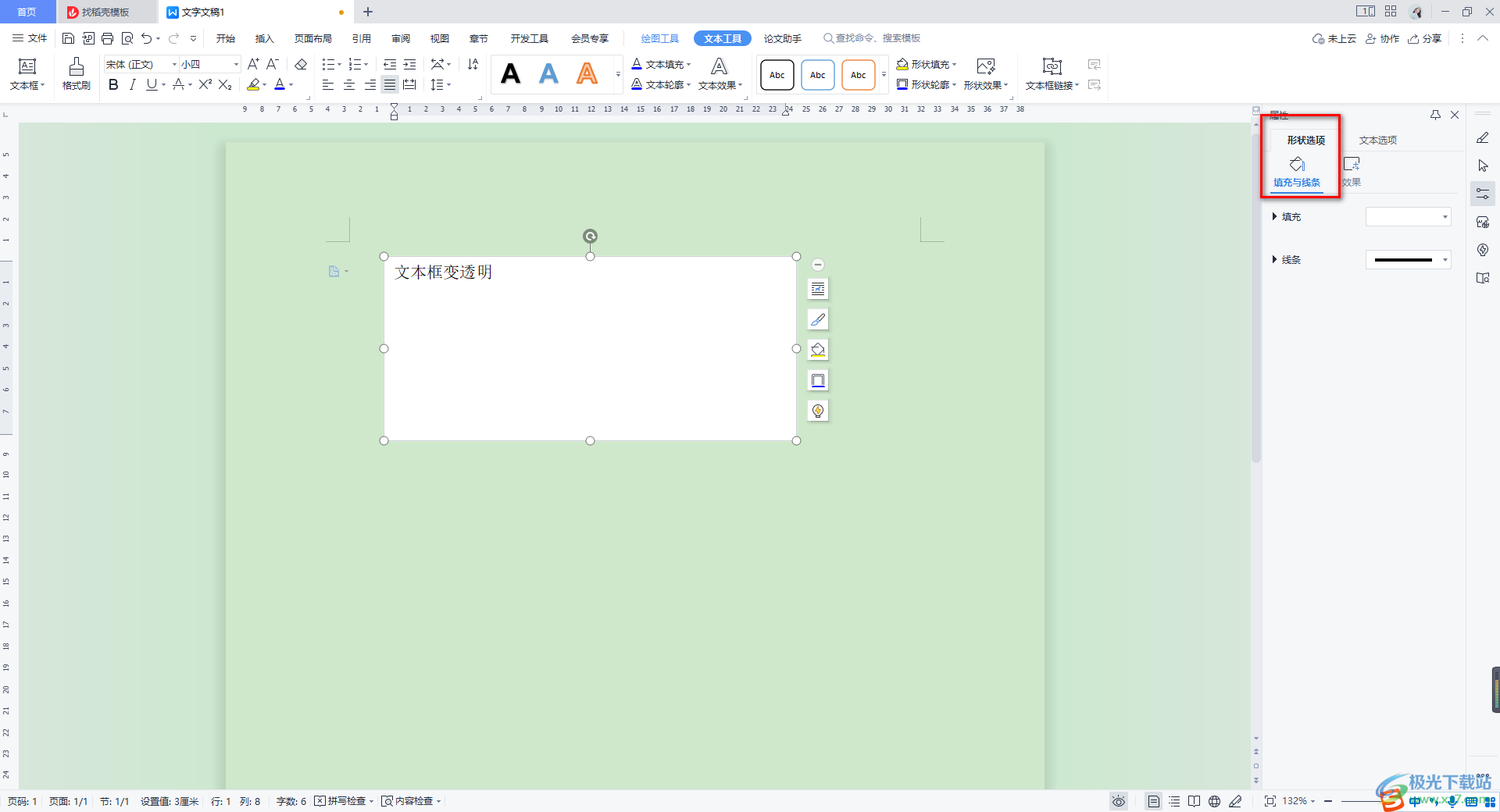The height and width of the screenshot is (812, 1500).
Task: Open the 页面布局 ribbon tab
Action: [312, 37]
